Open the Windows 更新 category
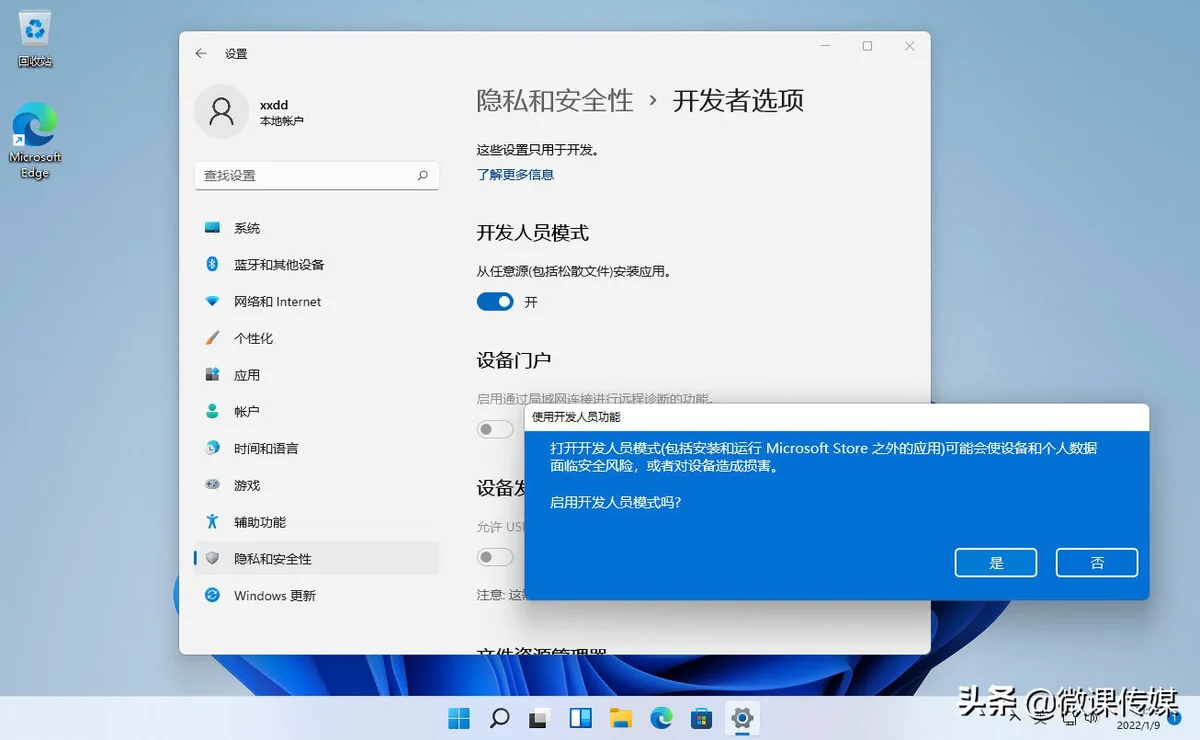The image size is (1200, 740). (317, 595)
